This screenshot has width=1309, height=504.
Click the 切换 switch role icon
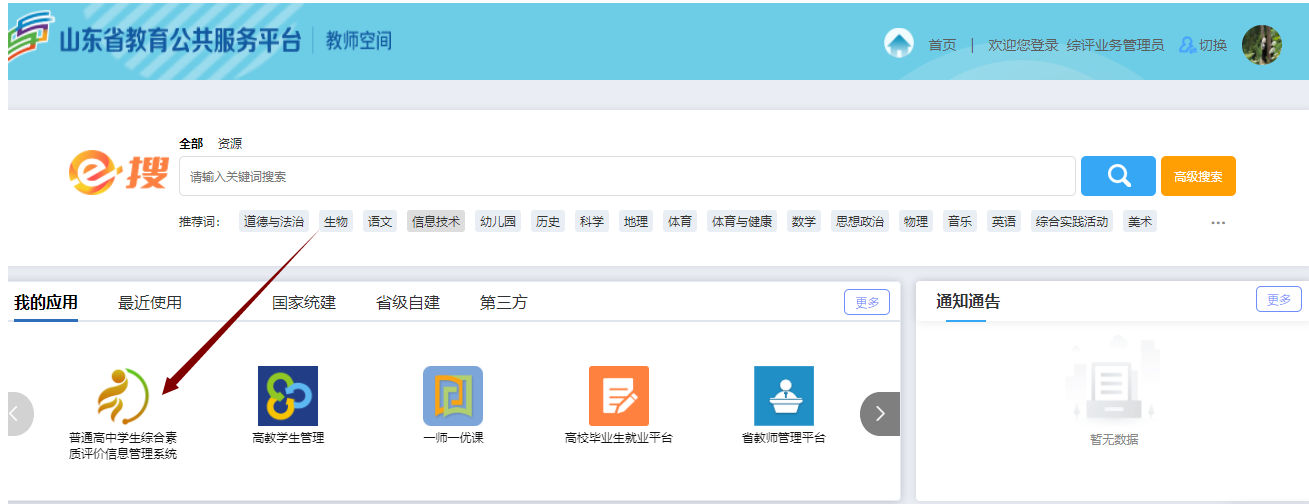coord(1188,45)
